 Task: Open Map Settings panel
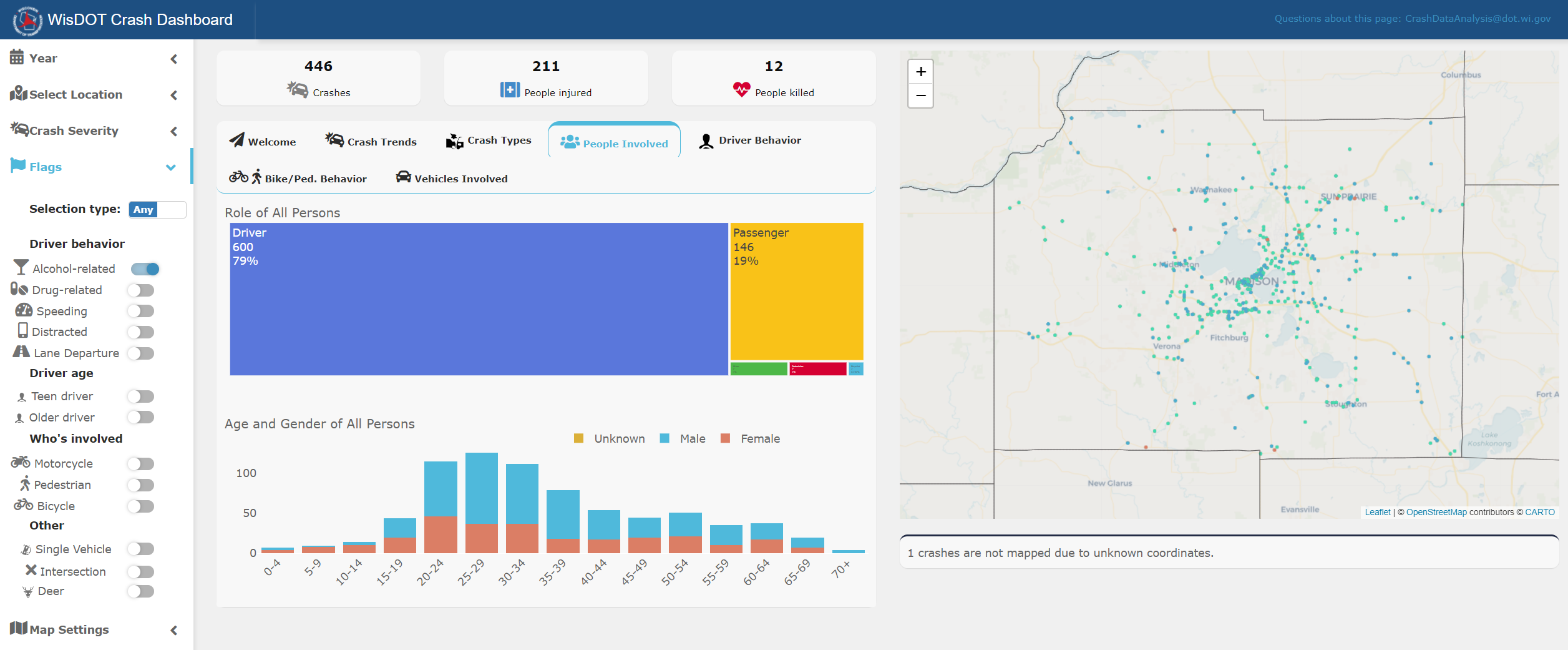[59, 629]
